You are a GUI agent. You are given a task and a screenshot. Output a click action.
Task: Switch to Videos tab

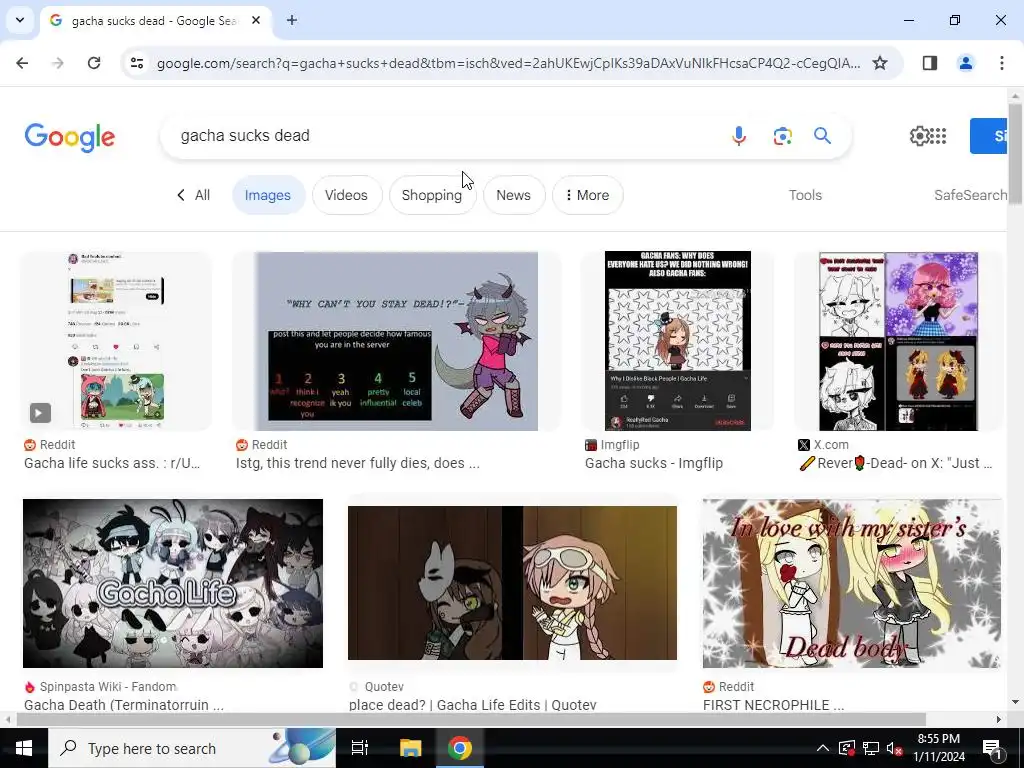tap(346, 195)
